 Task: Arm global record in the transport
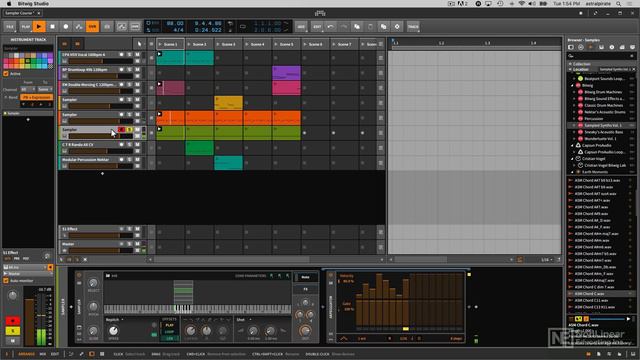tap(66, 27)
